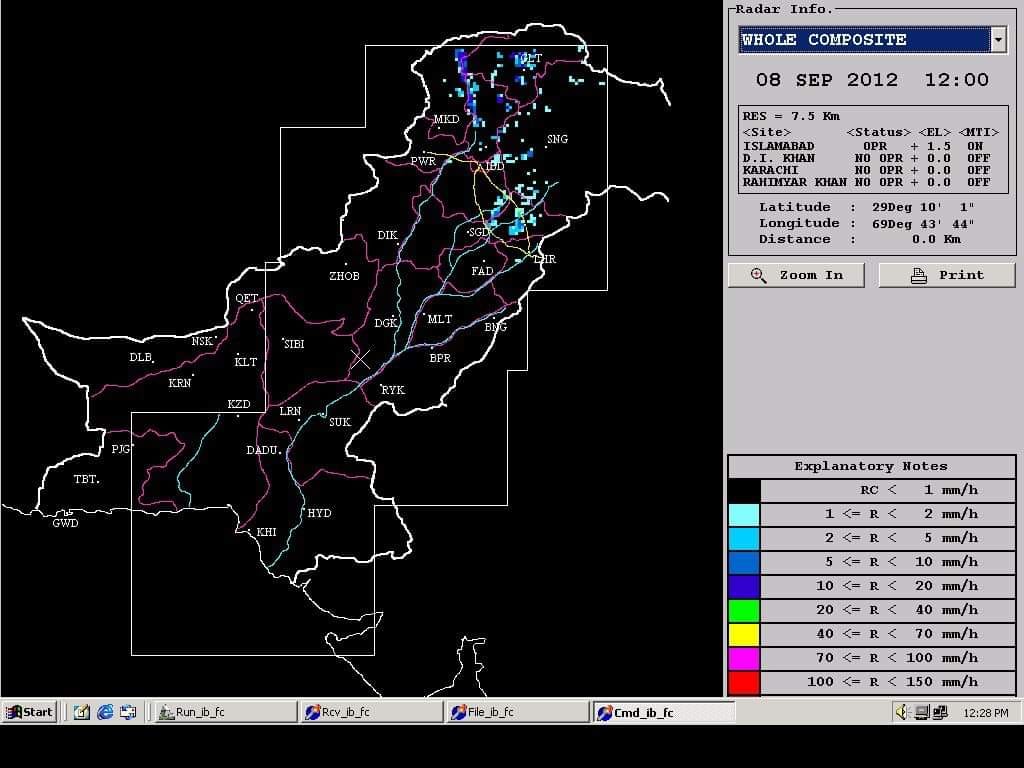Click the SUK station label
The height and width of the screenshot is (768, 1024).
[340, 423]
